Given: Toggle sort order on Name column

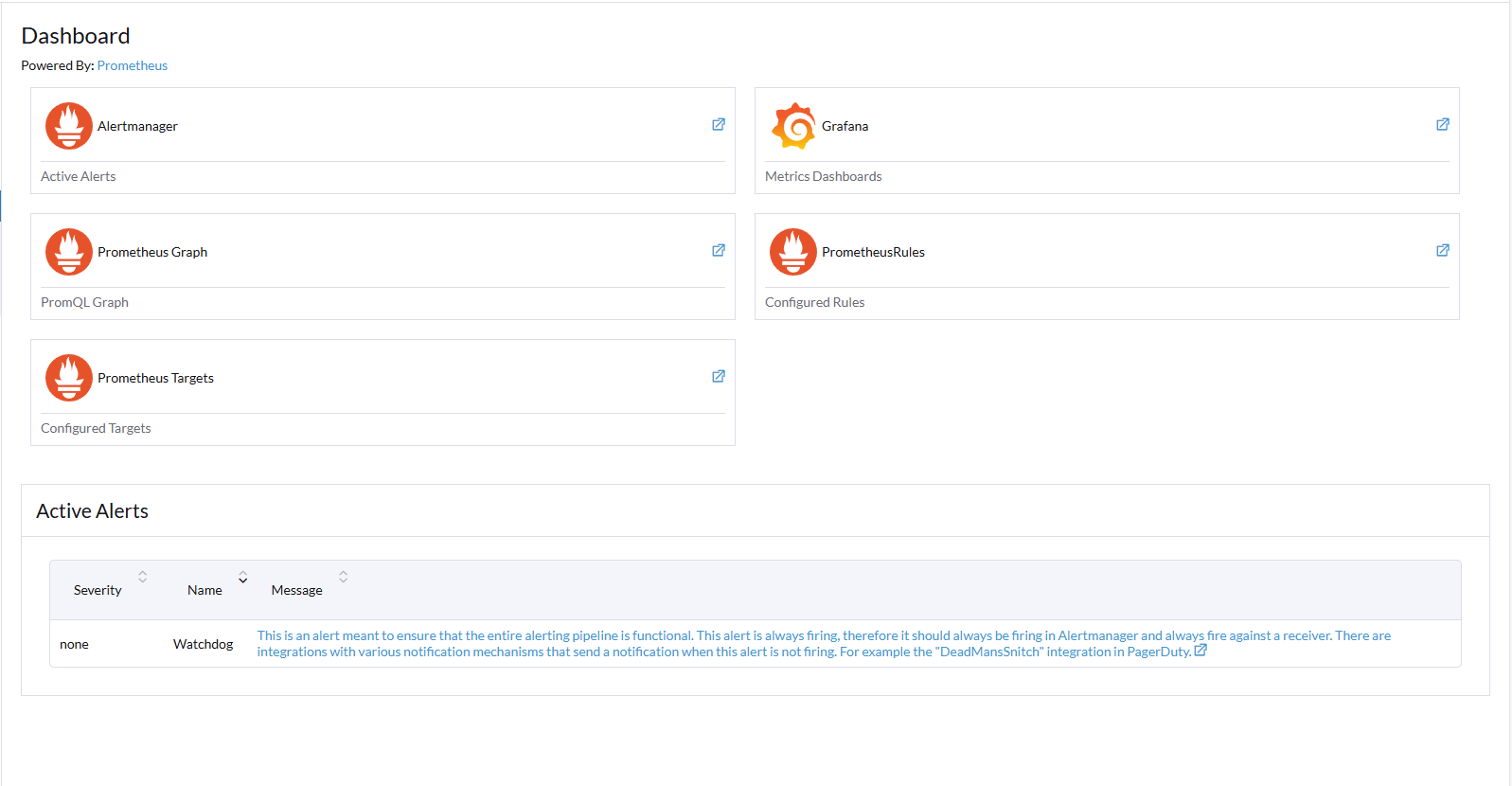Looking at the screenshot, I should [x=243, y=577].
